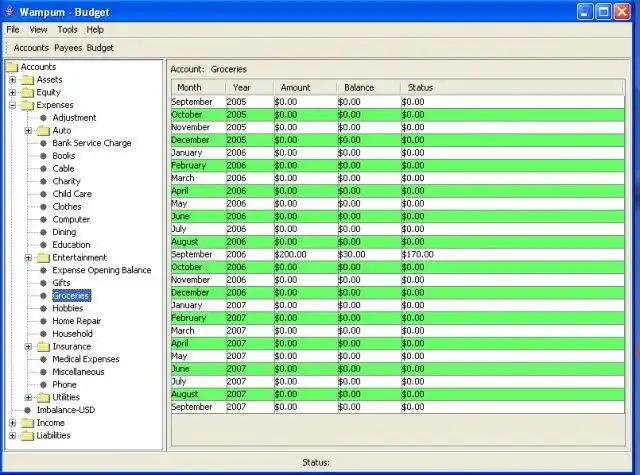The width and height of the screenshot is (640, 475).
Task: Click the Income folder icon
Action: [x=27, y=423]
